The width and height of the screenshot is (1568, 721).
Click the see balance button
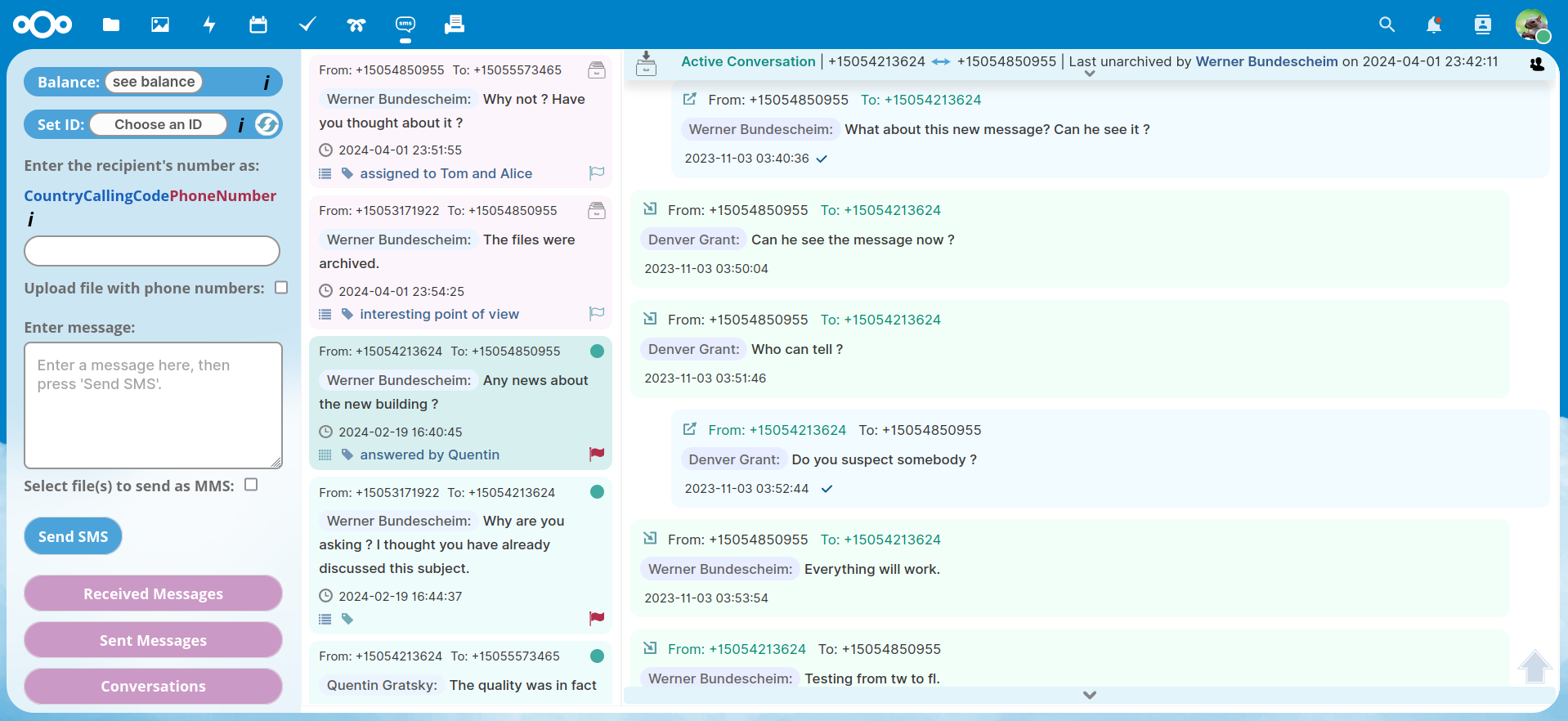click(x=154, y=82)
